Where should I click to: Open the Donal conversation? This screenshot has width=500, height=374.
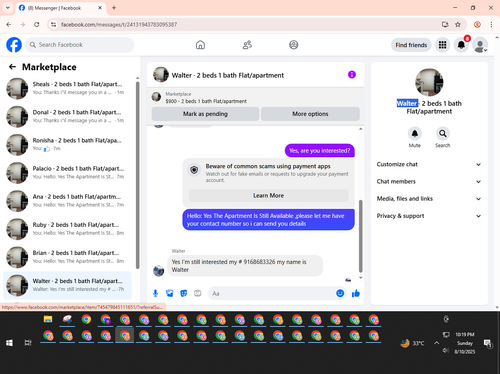pos(68,117)
